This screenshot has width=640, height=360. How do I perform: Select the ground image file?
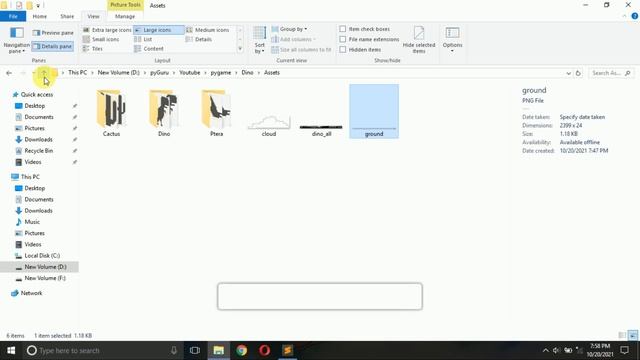374,111
